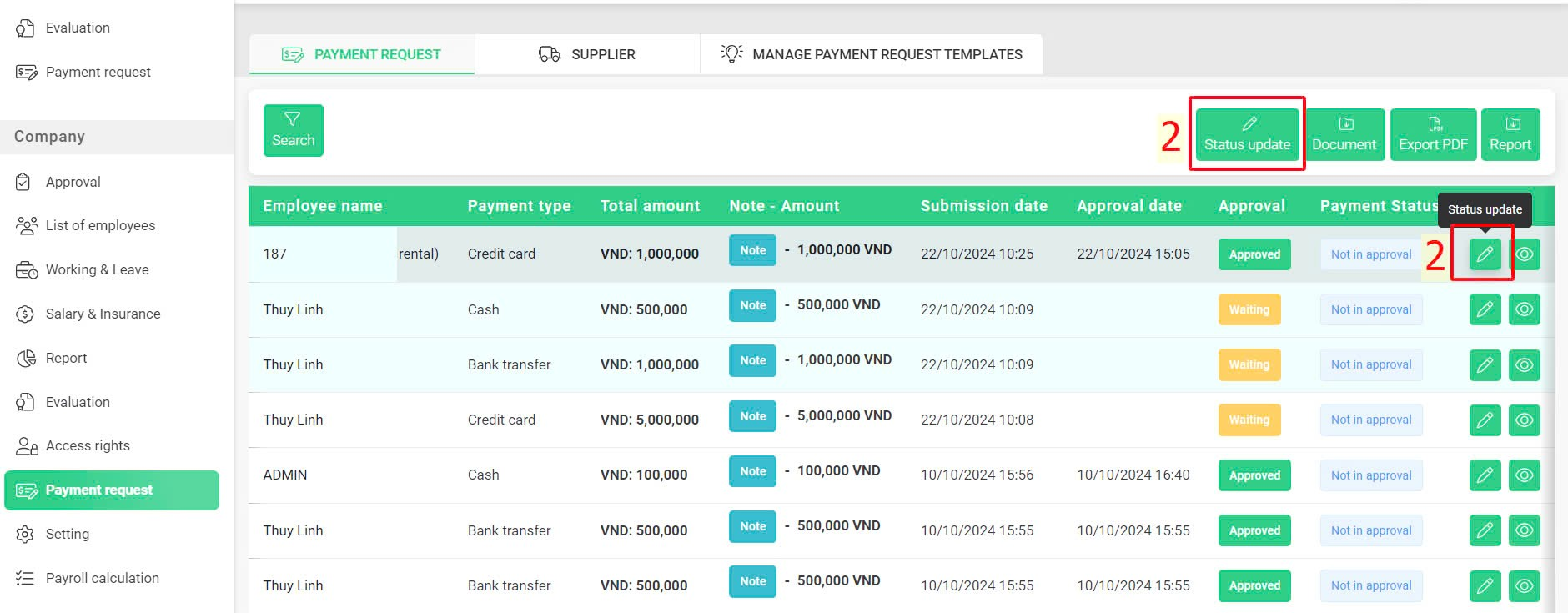The width and height of the screenshot is (1568, 613).
Task: Click Note button in row 187
Action: (x=752, y=250)
